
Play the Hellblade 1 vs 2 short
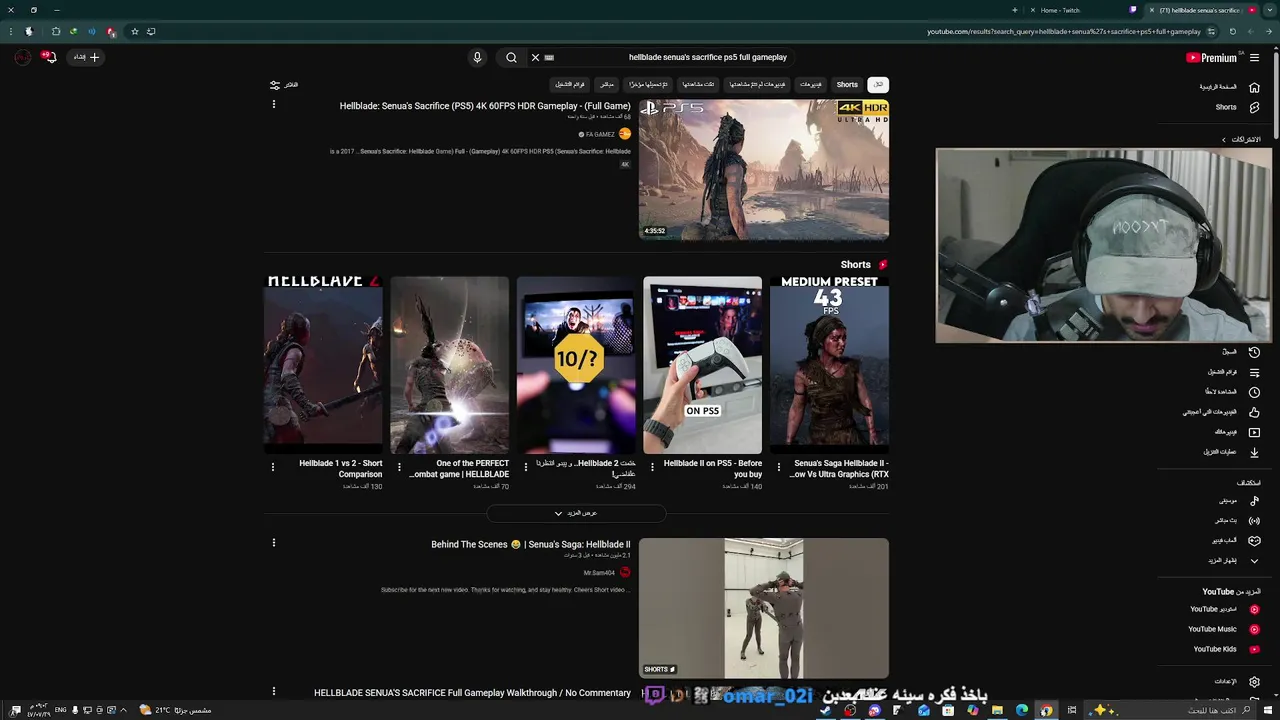(x=323, y=365)
